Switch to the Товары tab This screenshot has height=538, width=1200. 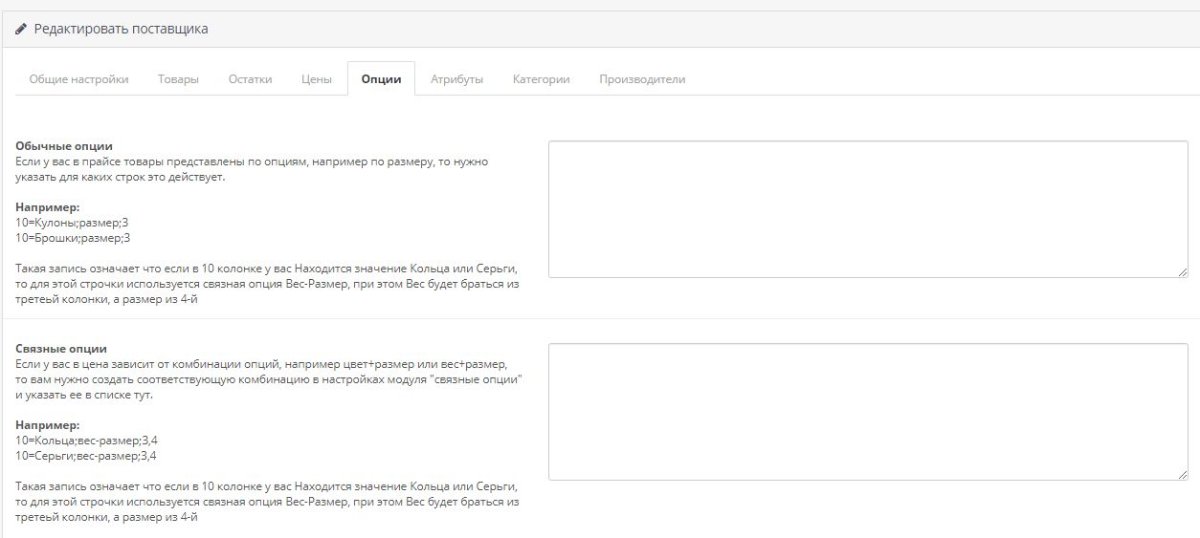click(178, 79)
